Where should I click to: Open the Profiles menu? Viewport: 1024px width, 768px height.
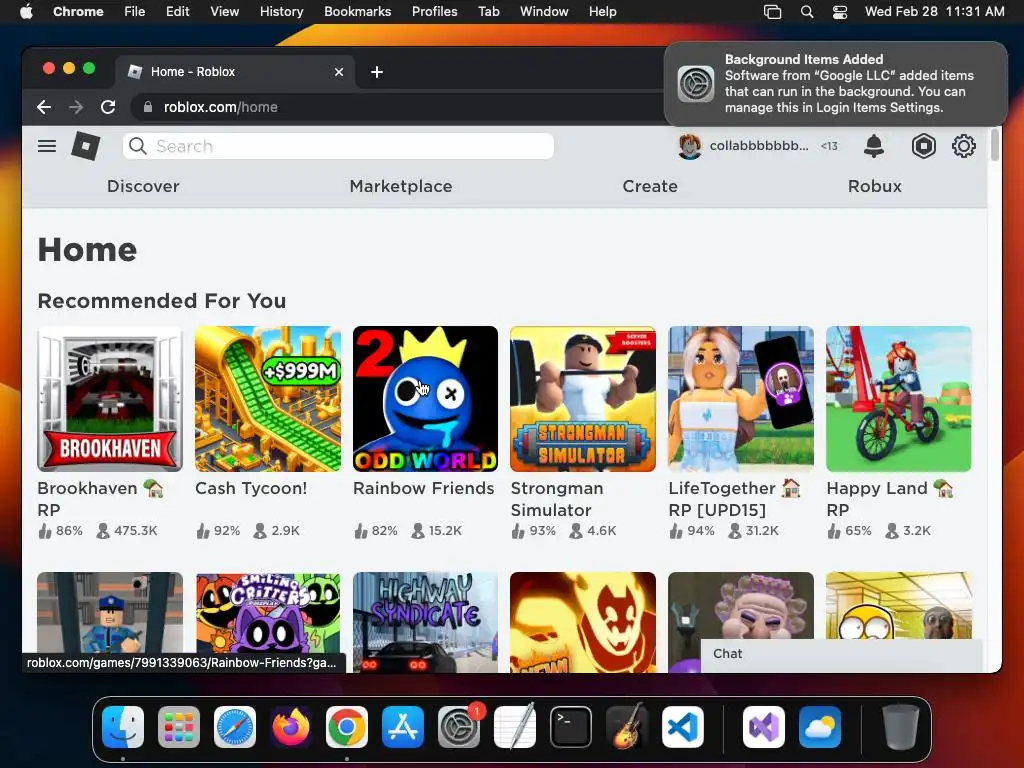pyautogui.click(x=434, y=12)
